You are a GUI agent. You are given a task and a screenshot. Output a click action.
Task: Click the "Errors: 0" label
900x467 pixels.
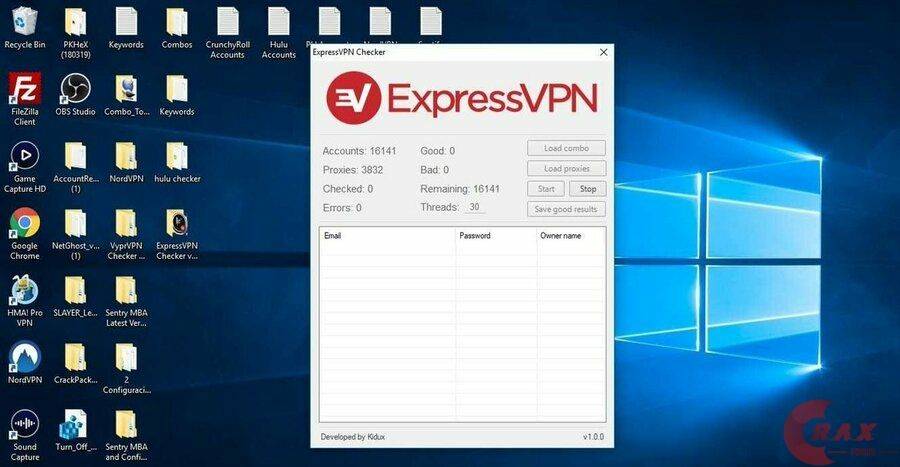point(342,208)
